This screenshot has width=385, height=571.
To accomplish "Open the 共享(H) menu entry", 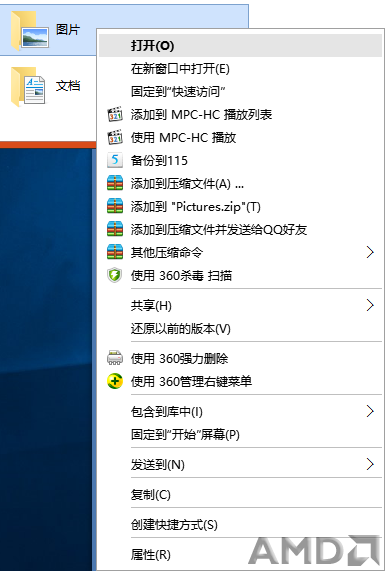I will click(240, 305).
